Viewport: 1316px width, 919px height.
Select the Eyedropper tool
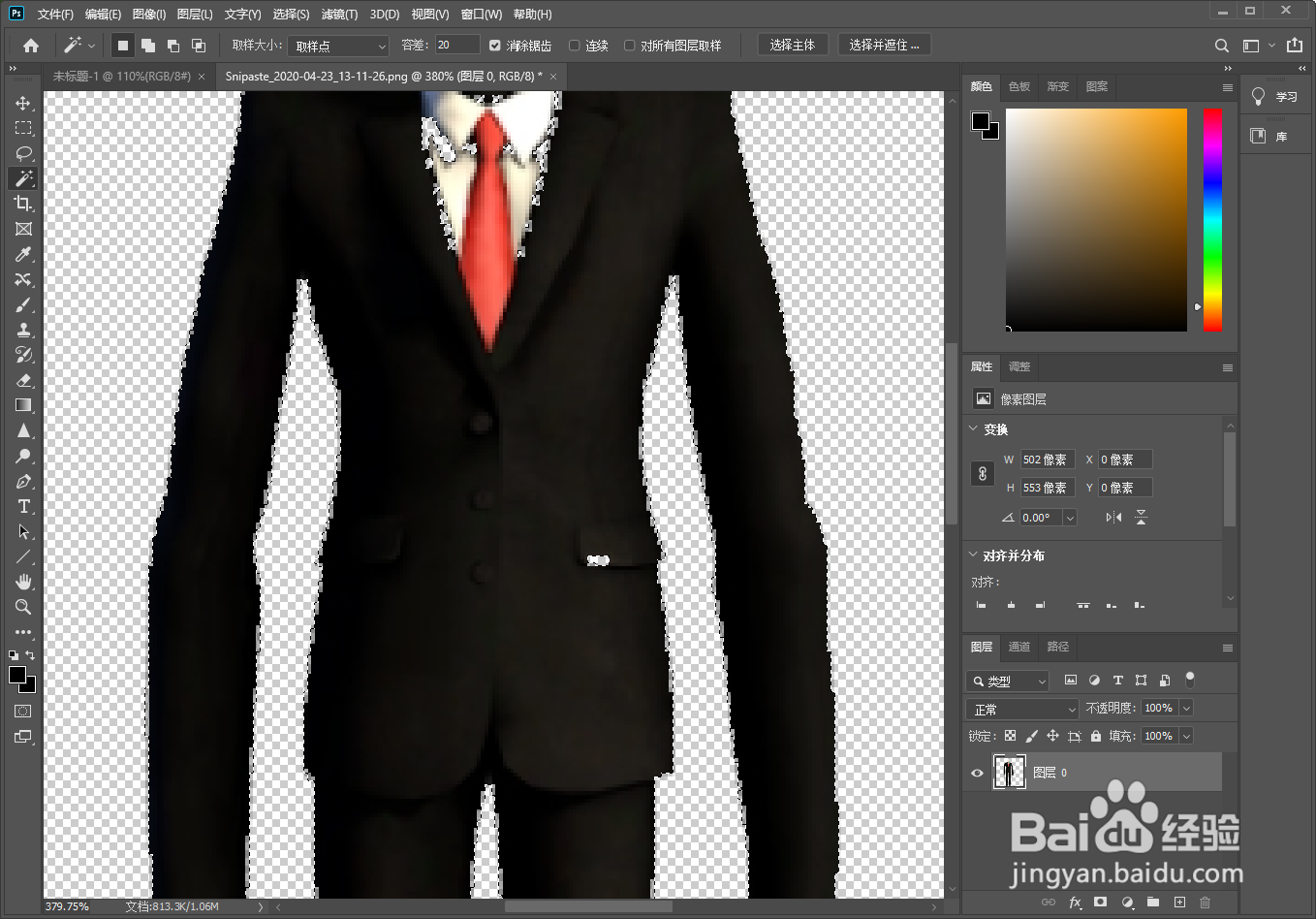pyautogui.click(x=23, y=254)
